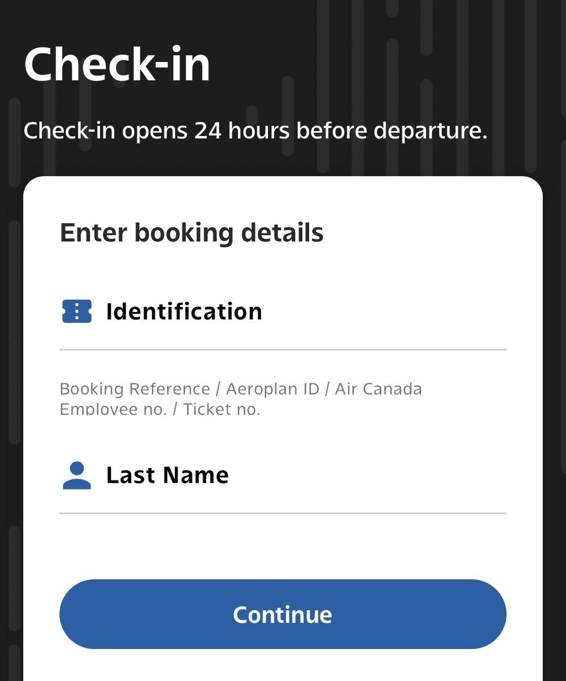This screenshot has width=566, height=681.
Task: Focus the Last Name input field
Action: 283,475
